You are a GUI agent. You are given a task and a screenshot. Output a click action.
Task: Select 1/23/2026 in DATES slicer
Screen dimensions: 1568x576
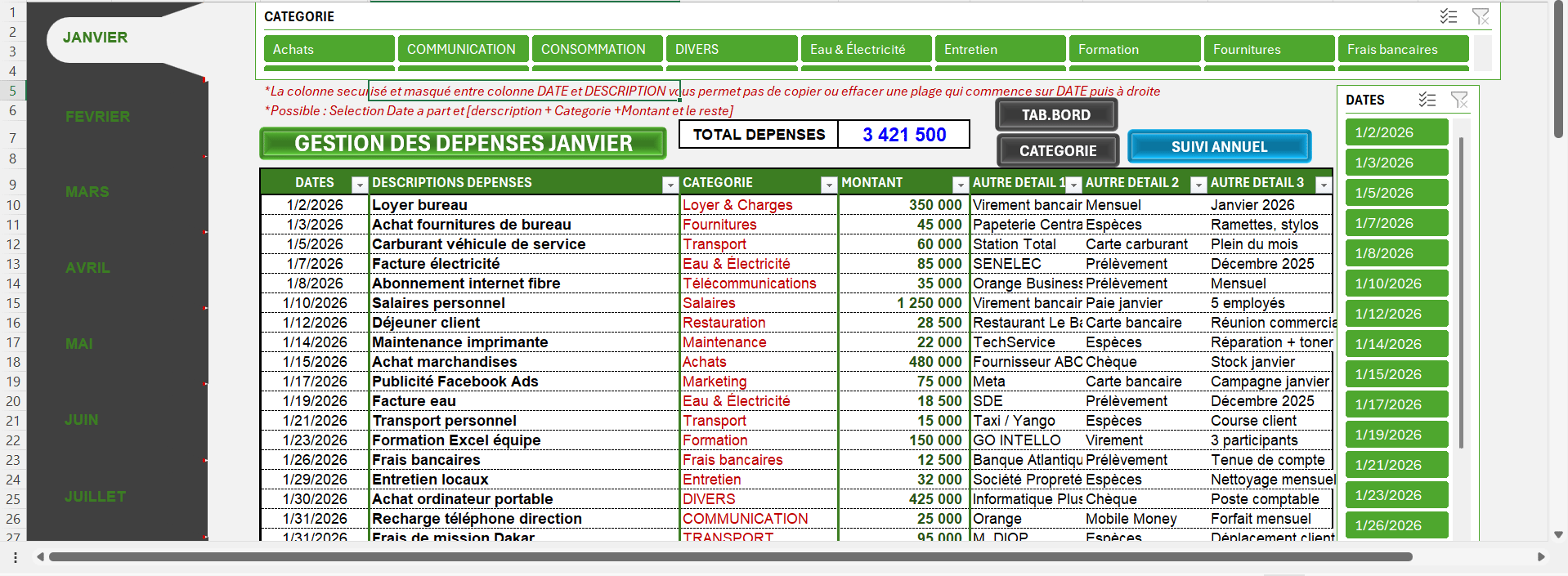coord(1397,495)
